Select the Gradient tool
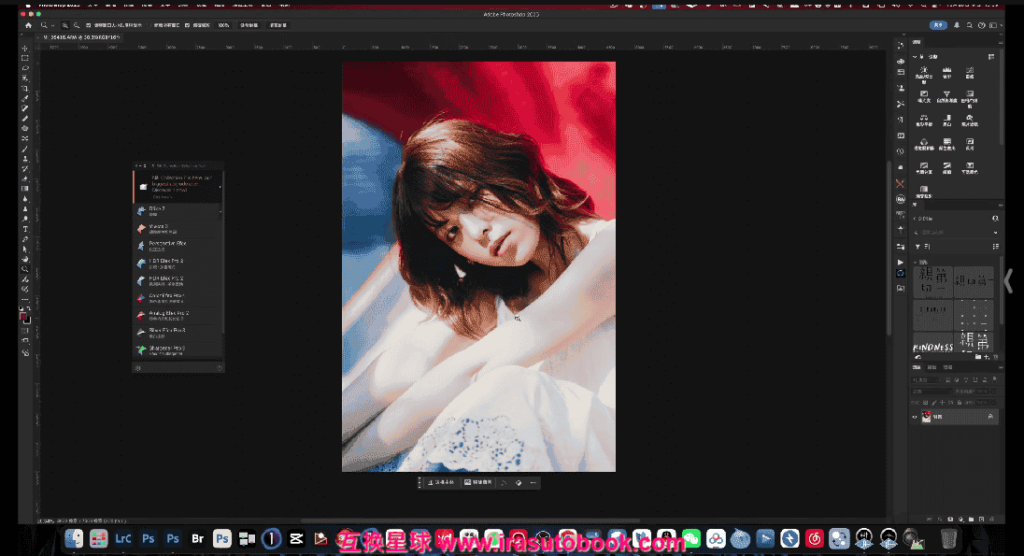1024x556 pixels. 25,188
